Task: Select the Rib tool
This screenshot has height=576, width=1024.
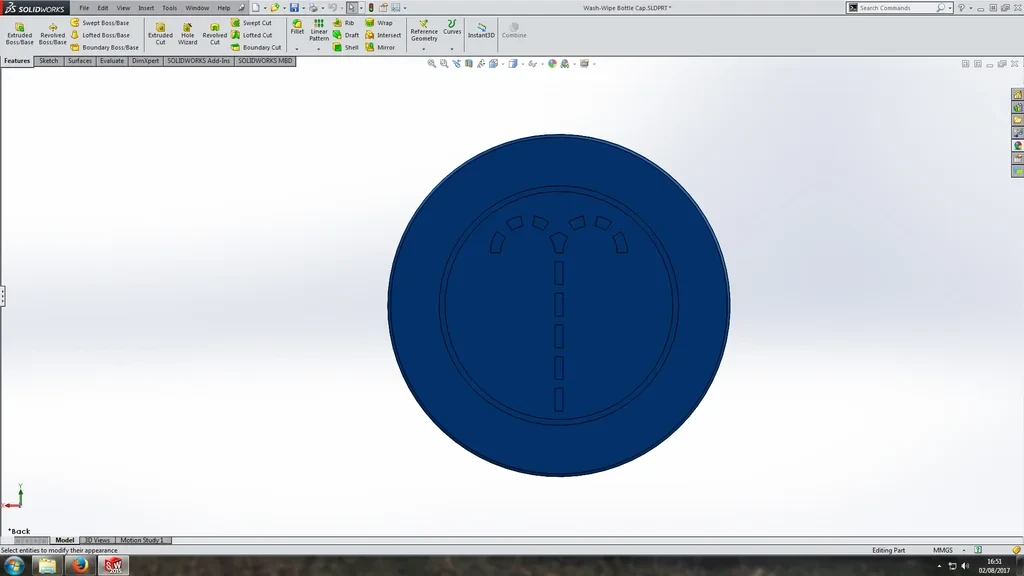Action: [344, 23]
